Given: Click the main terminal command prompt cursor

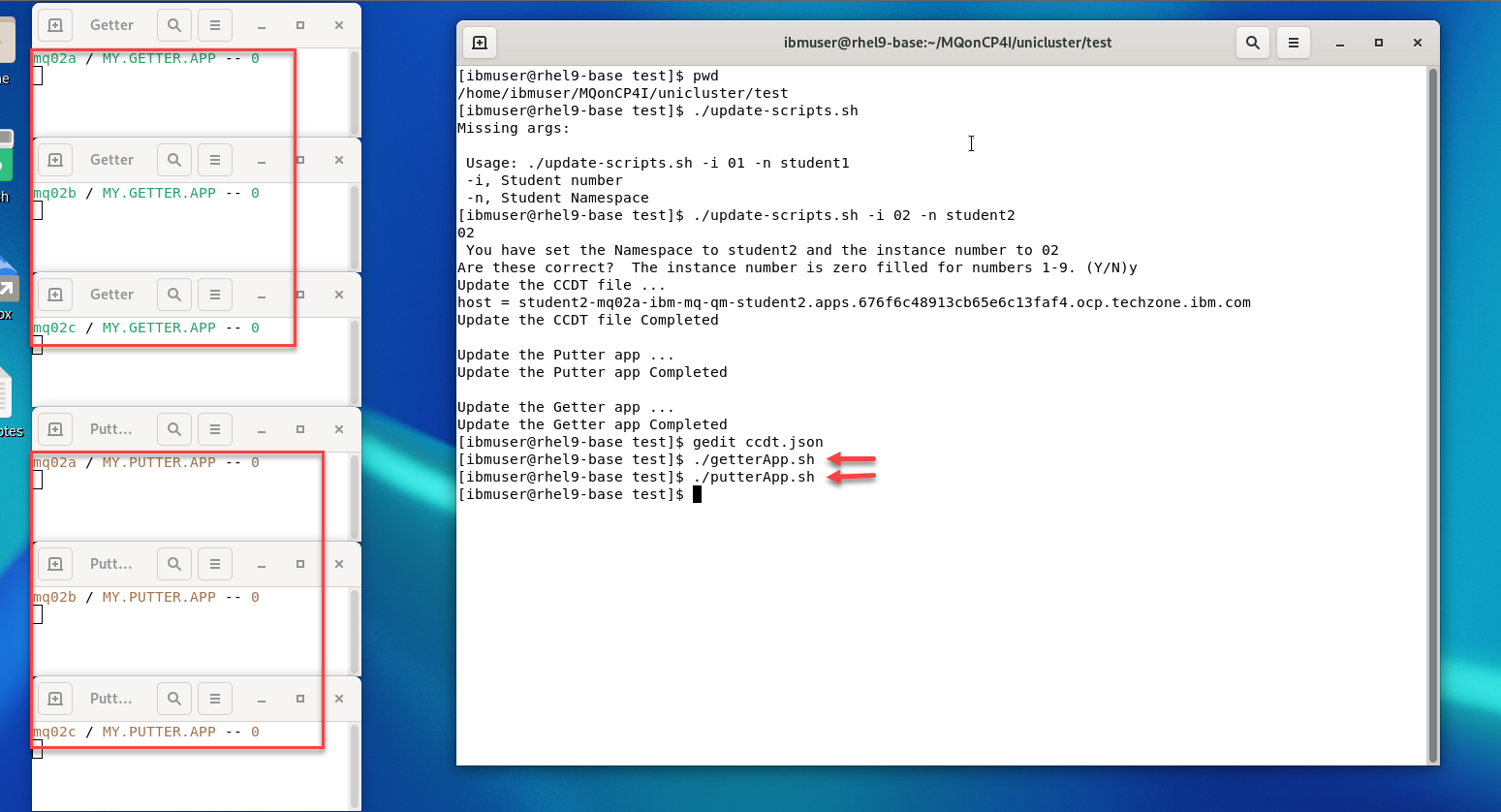Looking at the screenshot, I should point(697,494).
